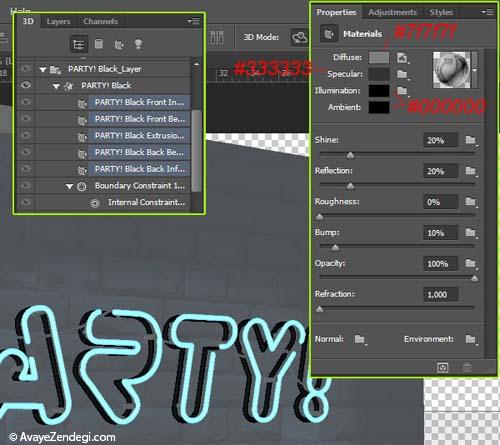Viewport: 500px width, 445px height.
Task: Open the Shine texture folder icon
Action: tap(471, 140)
